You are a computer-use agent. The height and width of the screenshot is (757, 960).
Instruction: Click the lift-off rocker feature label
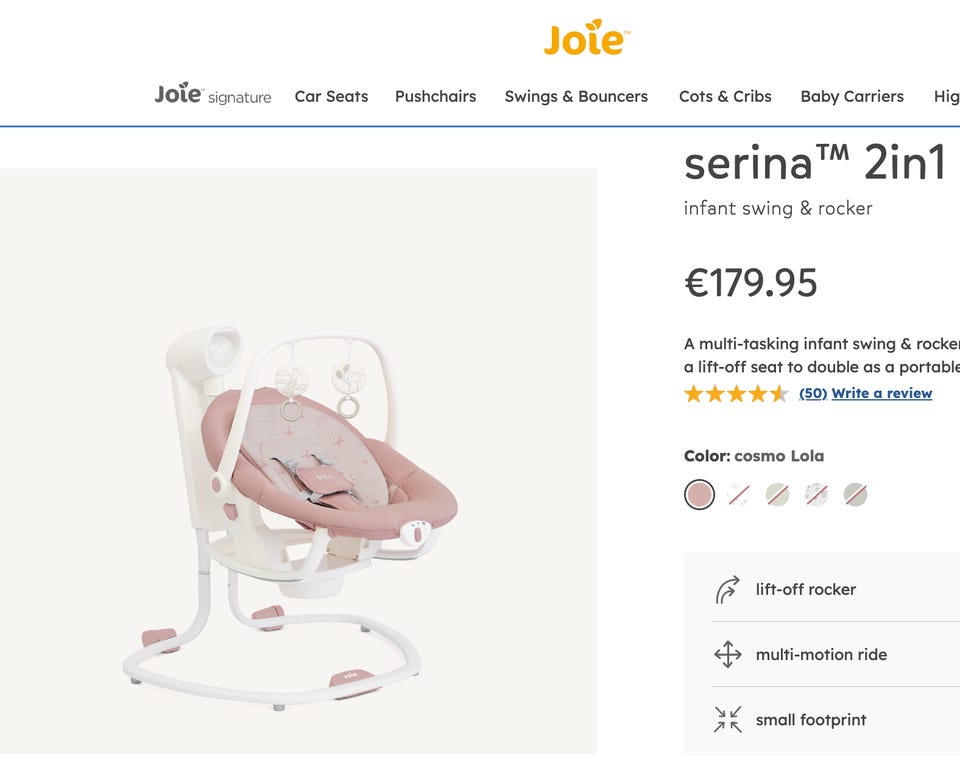tap(805, 590)
